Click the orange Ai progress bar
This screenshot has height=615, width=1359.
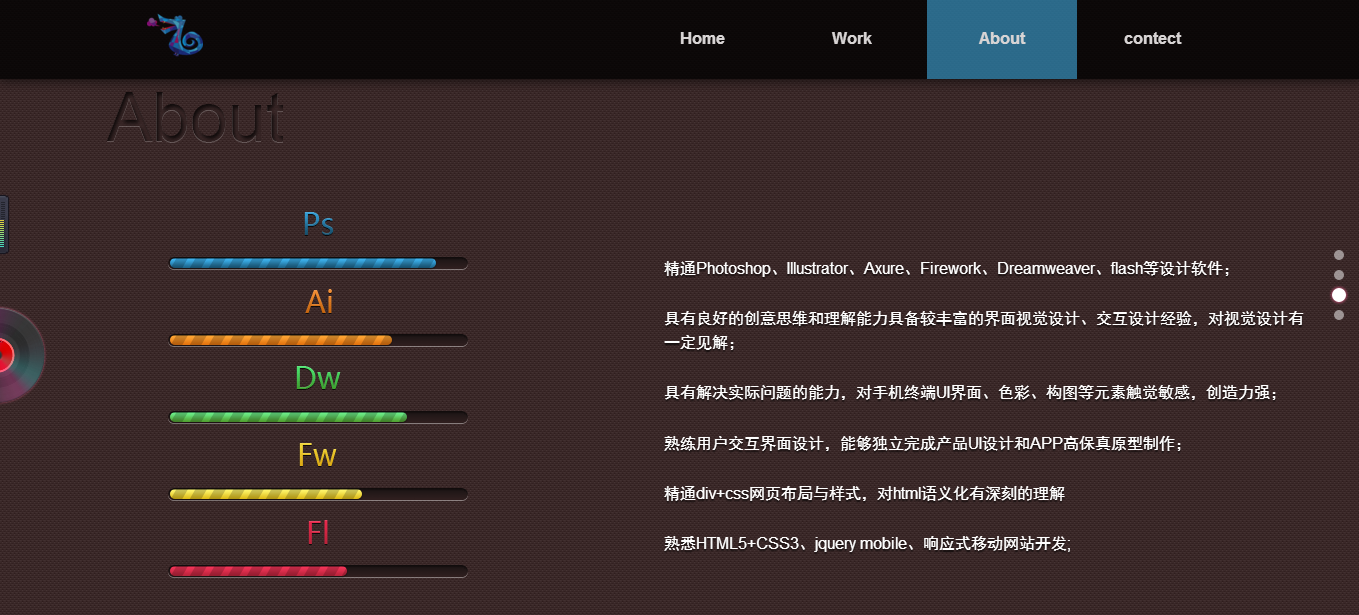point(318,340)
